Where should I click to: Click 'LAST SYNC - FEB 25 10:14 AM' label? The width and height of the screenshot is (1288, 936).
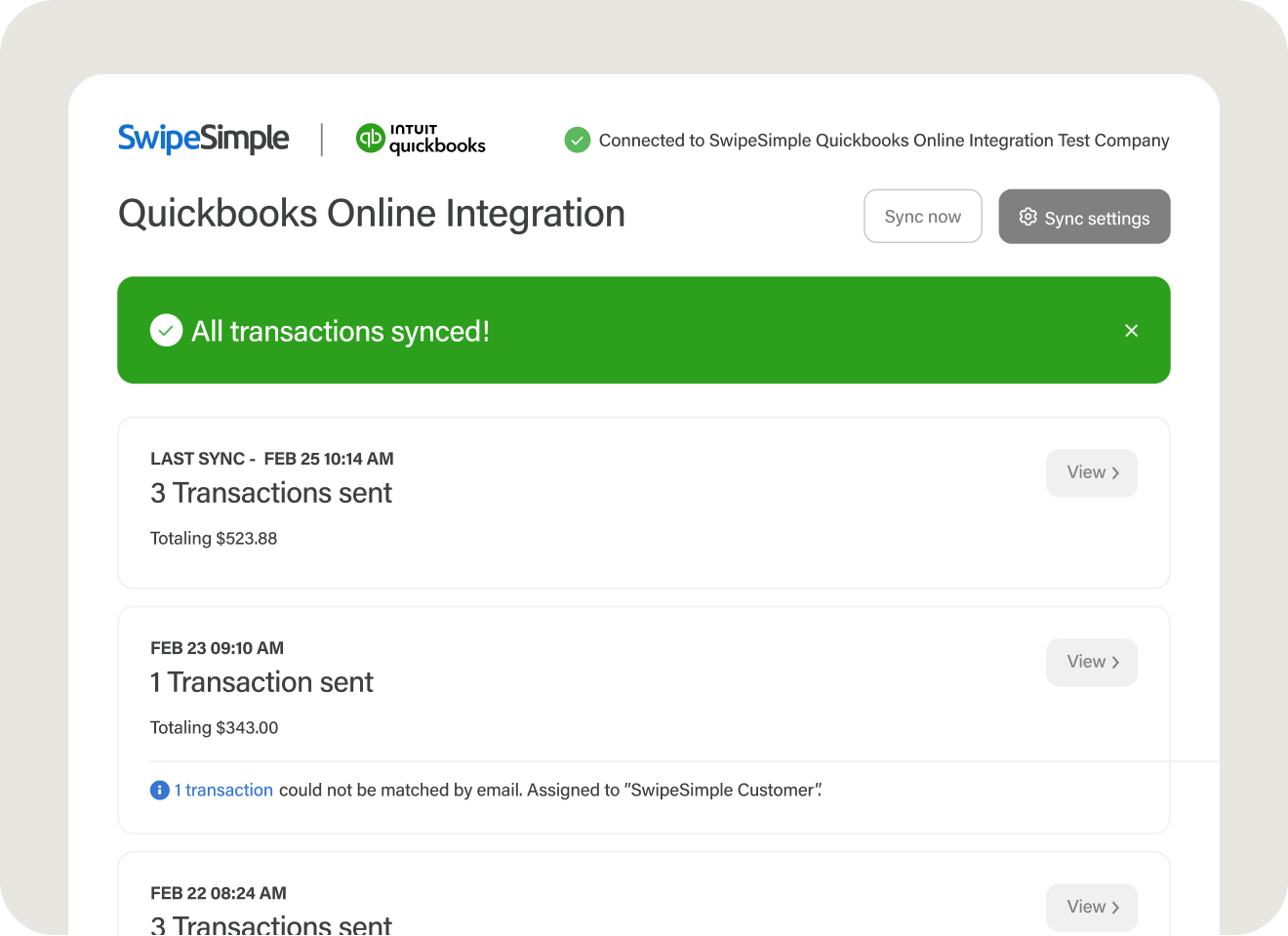(x=272, y=459)
